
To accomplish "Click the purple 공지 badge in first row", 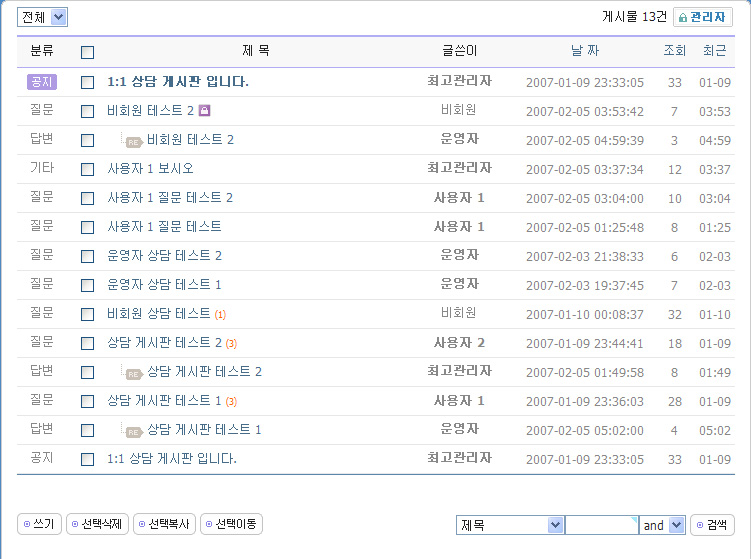I will pyautogui.click(x=42, y=82).
